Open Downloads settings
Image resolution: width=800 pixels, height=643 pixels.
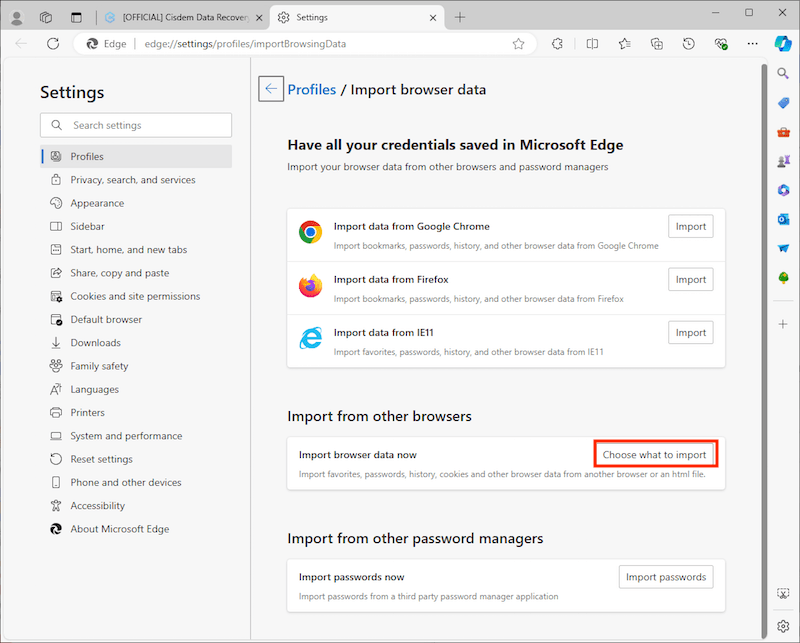point(136,343)
